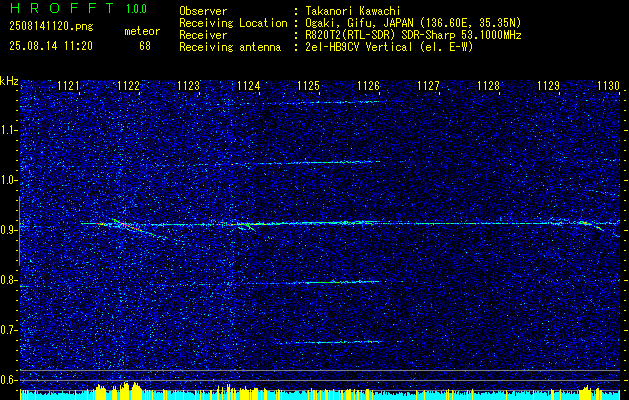This screenshot has width=629, height=400.
Task: Click the 0.8 frequency axis label
Action: [7, 280]
